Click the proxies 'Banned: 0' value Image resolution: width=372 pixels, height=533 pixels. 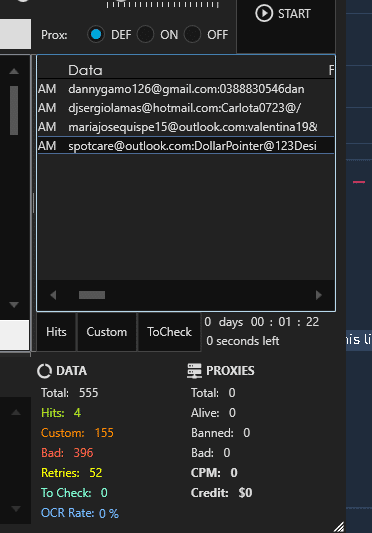pos(221,433)
